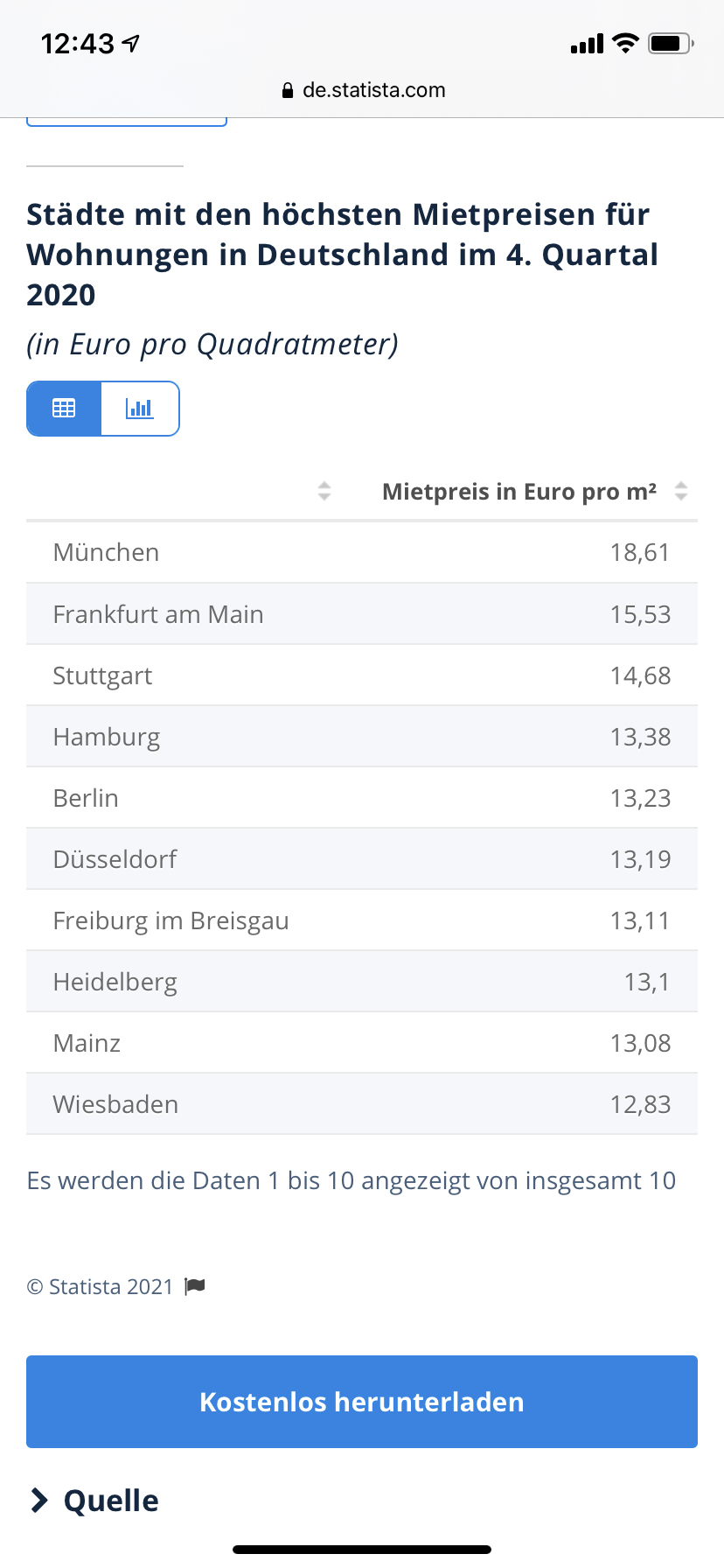The width and height of the screenshot is (724, 1568).
Task: Select the Frankfurt am Main row
Action: (362, 614)
